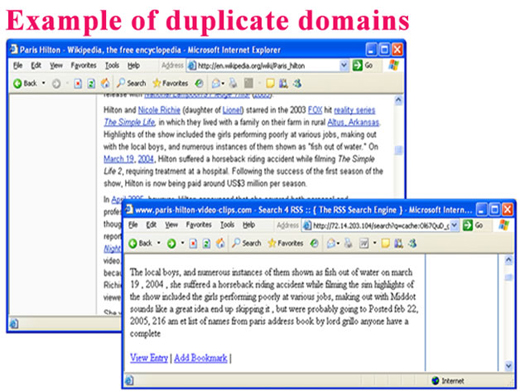Refresh the page in the Wikipedia window
This screenshot has width=520, height=392.
coord(91,83)
